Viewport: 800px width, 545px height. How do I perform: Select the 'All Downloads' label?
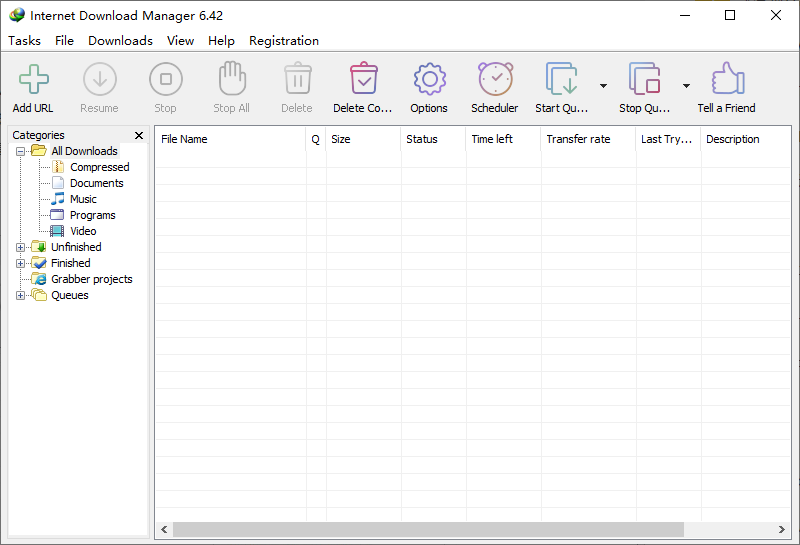[x=84, y=151]
